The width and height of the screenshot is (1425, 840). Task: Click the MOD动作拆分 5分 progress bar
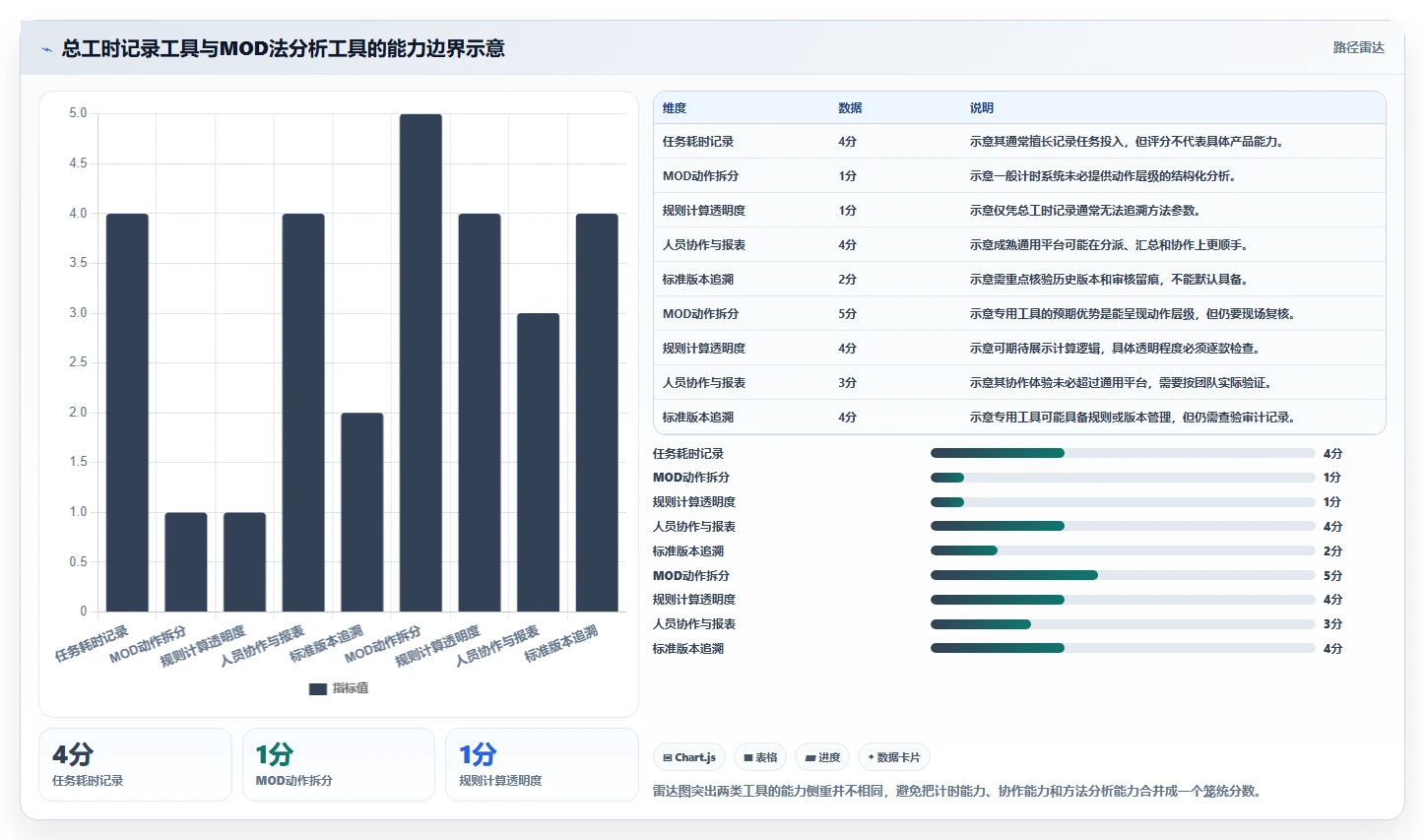pos(1123,575)
